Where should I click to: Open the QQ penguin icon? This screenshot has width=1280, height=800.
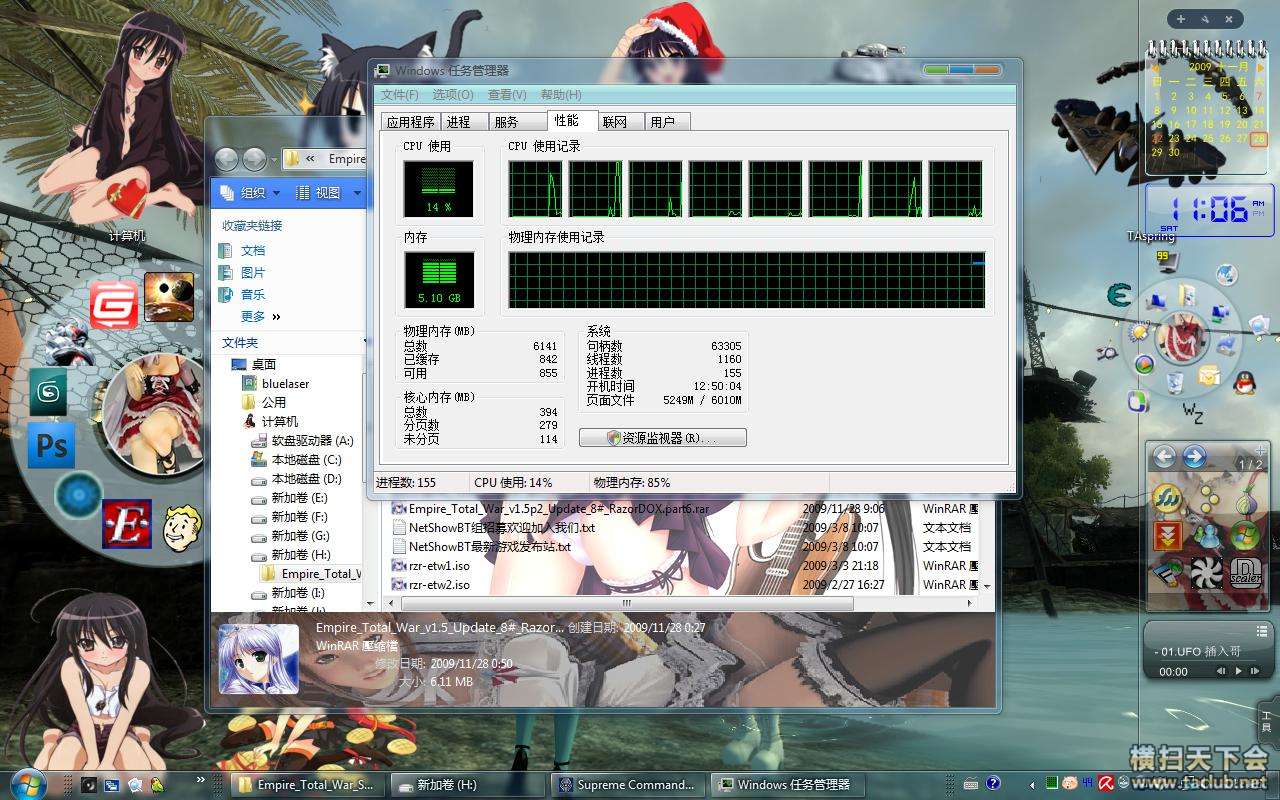(1244, 381)
